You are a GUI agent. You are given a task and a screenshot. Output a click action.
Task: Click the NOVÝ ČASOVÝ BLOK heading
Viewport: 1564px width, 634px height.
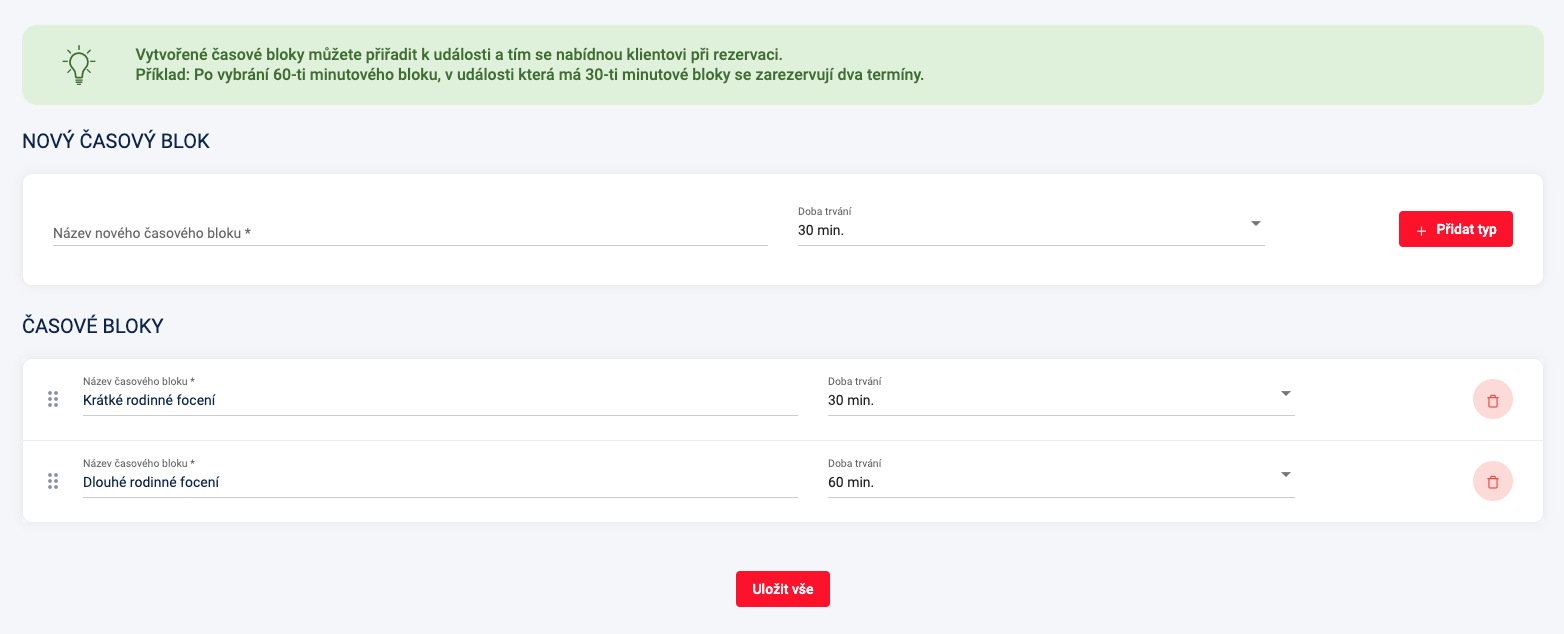[x=116, y=142]
